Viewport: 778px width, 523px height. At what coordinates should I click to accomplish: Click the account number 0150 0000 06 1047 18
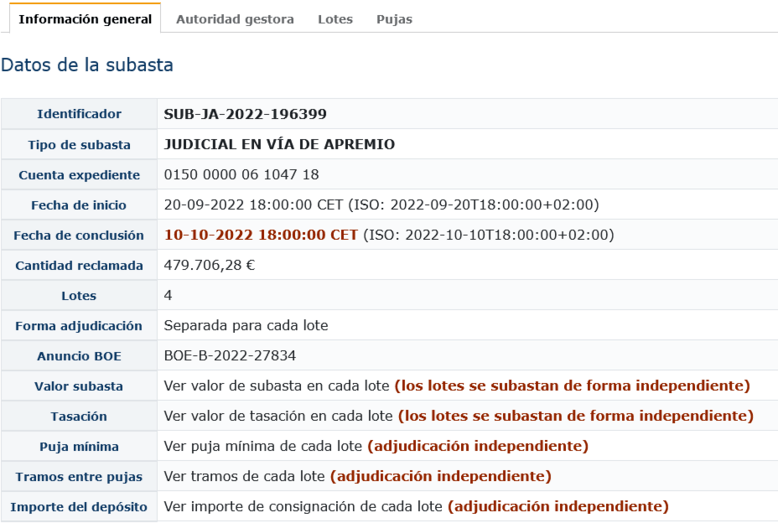(241, 175)
